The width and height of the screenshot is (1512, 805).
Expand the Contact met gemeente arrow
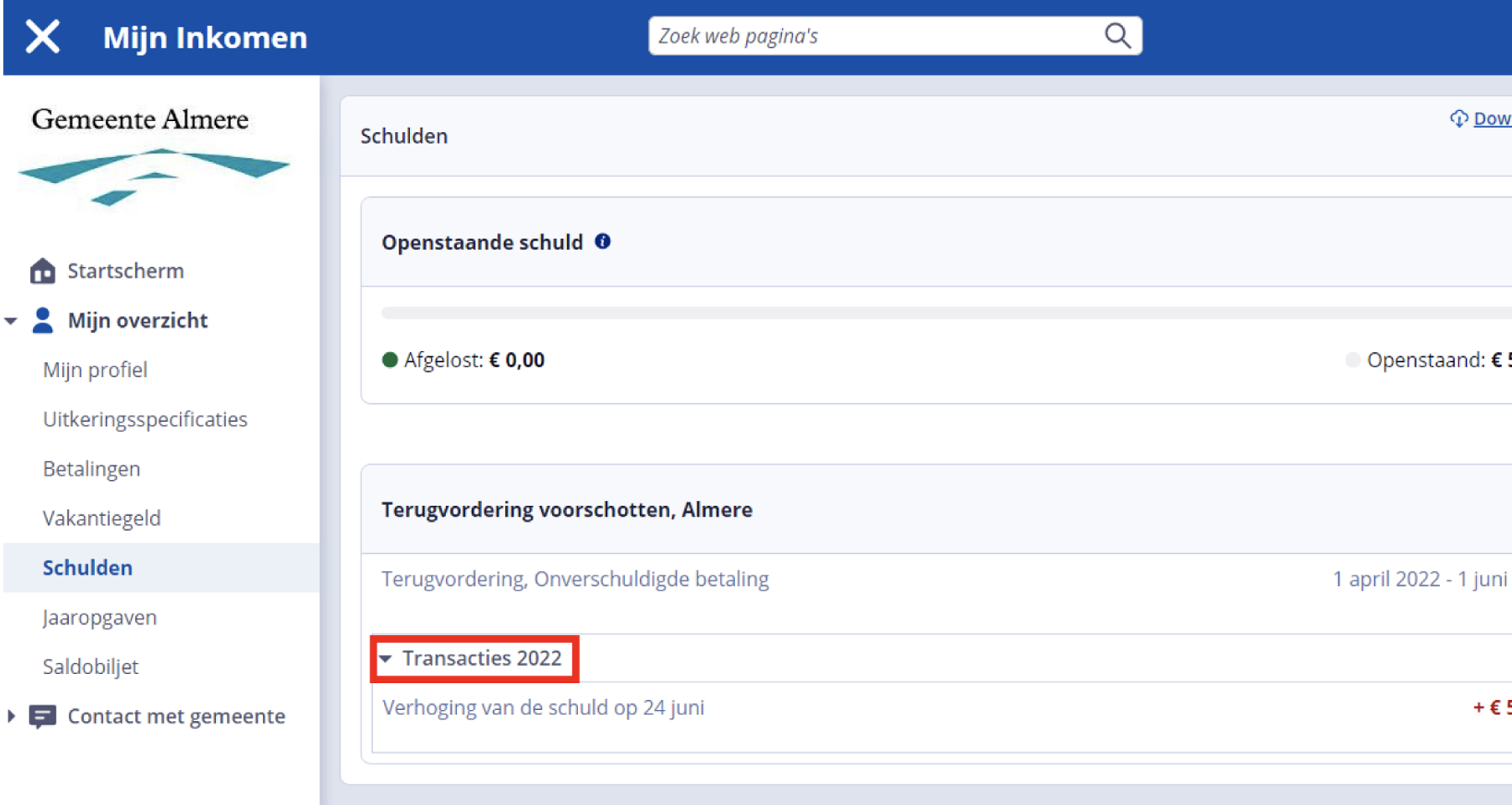coord(11,716)
